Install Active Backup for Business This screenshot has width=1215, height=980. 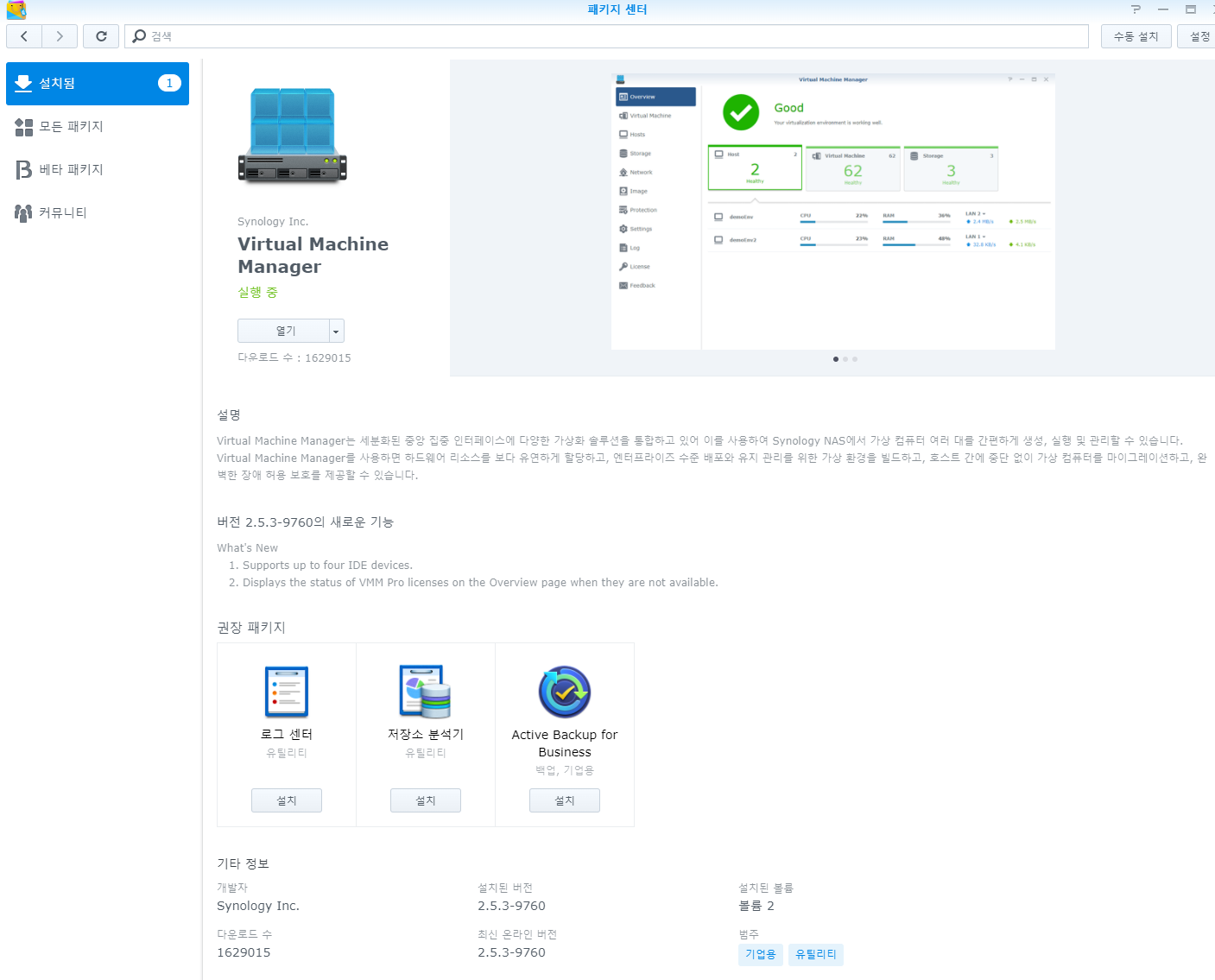(565, 800)
